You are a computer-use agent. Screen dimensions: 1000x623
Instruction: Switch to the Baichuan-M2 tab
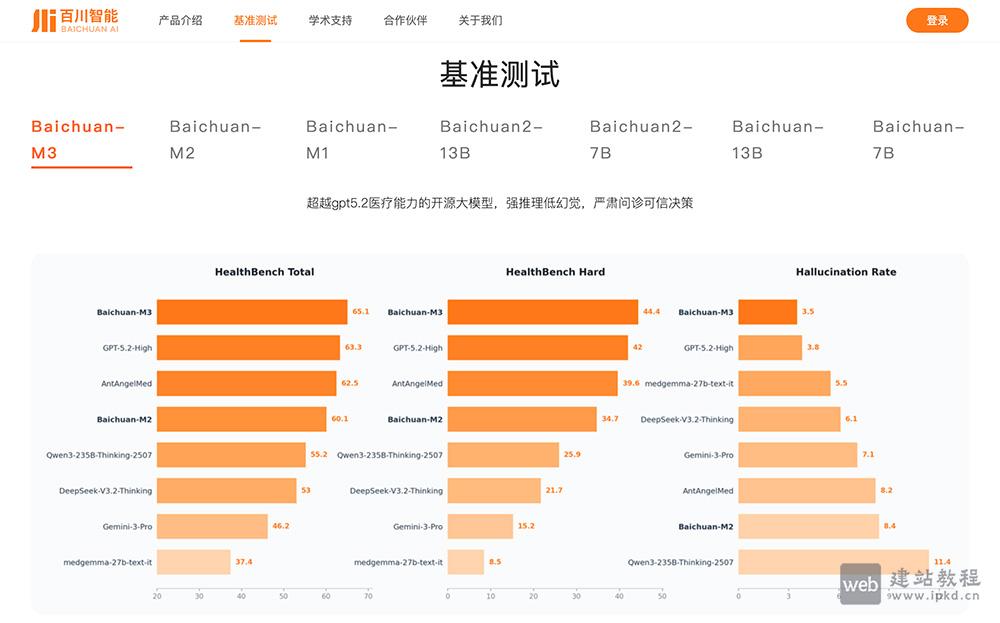point(215,140)
